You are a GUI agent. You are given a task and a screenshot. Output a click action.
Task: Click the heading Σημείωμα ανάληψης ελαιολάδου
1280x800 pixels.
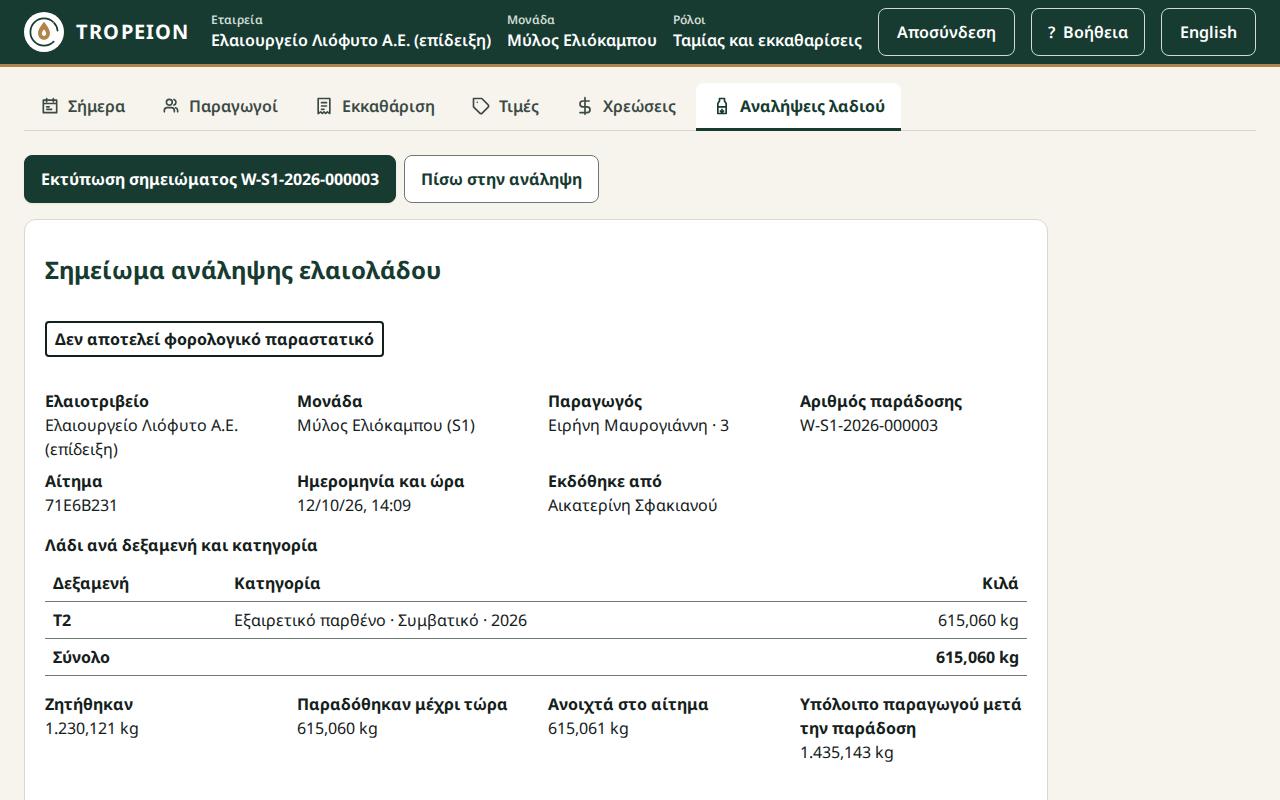coord(243,271)
